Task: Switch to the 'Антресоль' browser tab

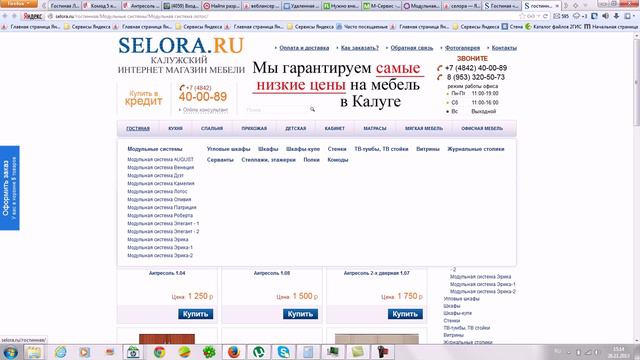Action: 141,6
